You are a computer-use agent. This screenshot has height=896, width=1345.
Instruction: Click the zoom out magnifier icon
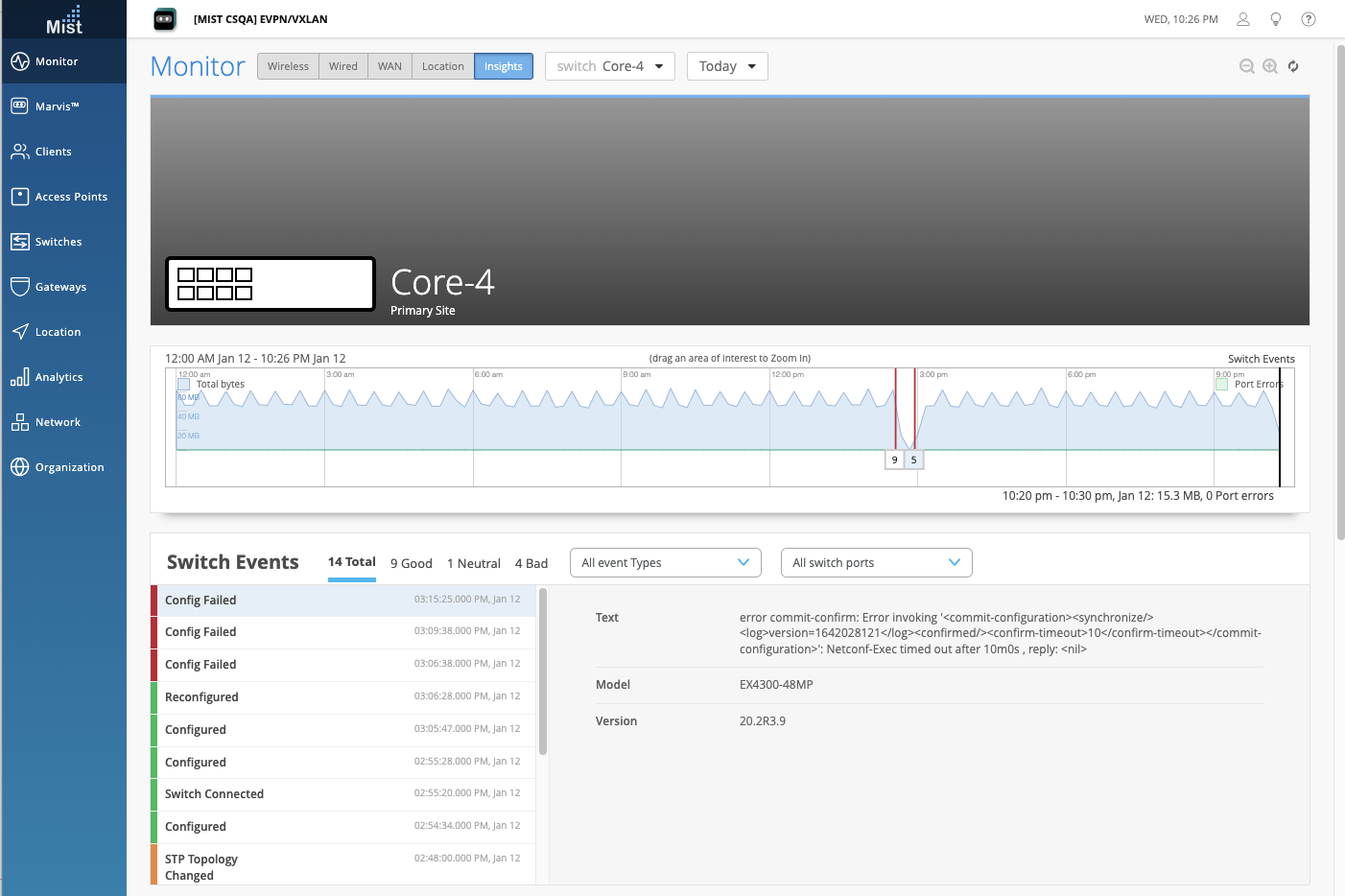[x=1246, y=66]
